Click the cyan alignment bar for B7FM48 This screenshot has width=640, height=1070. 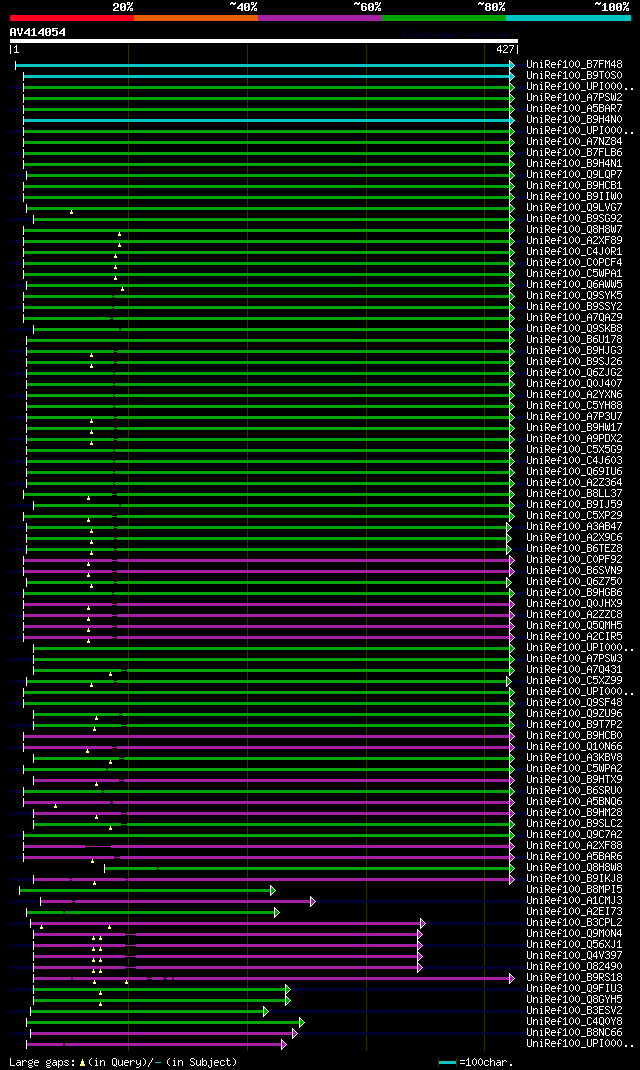tap(265, 65)
